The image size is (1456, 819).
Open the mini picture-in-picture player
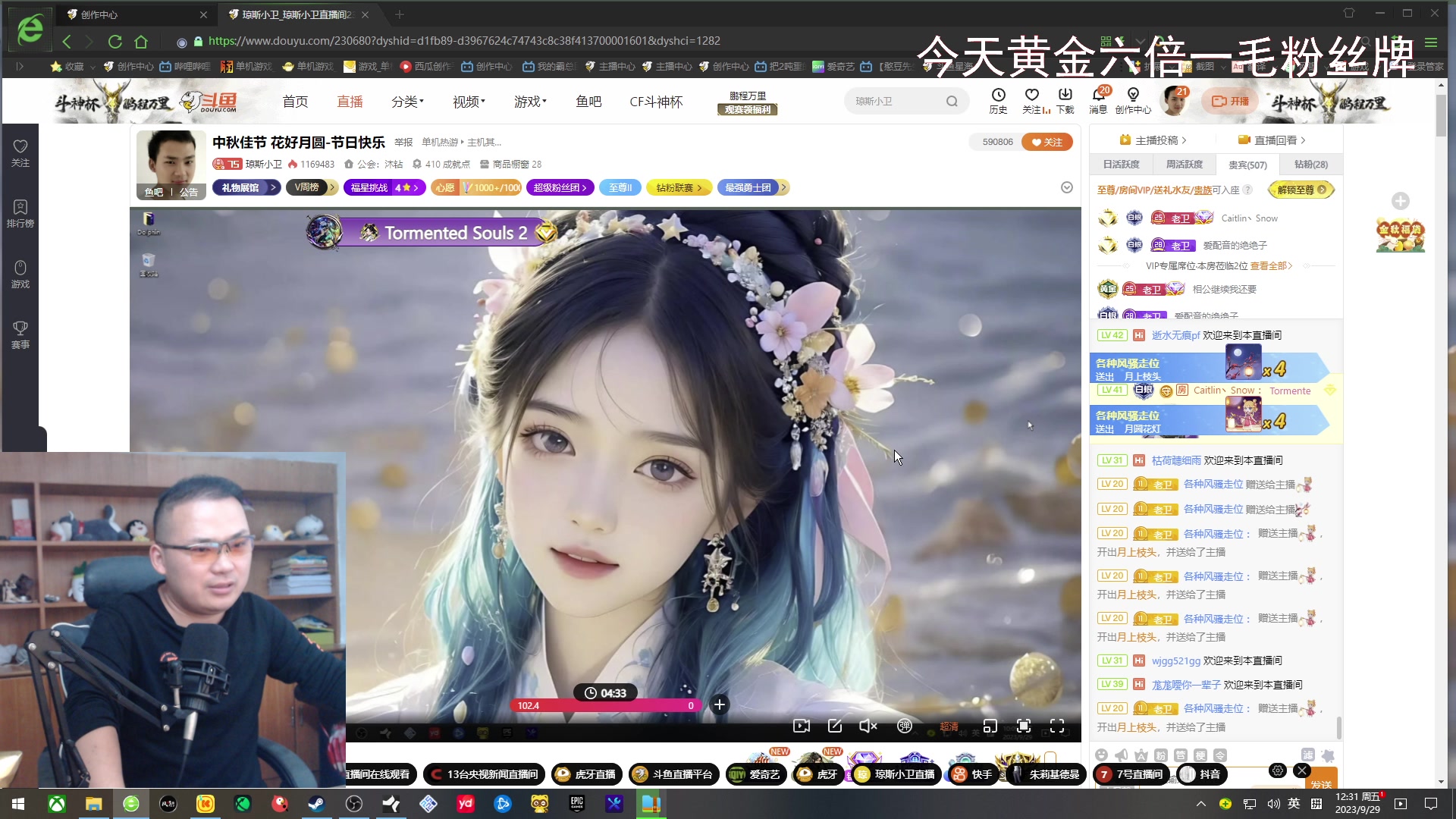[990, 726]
